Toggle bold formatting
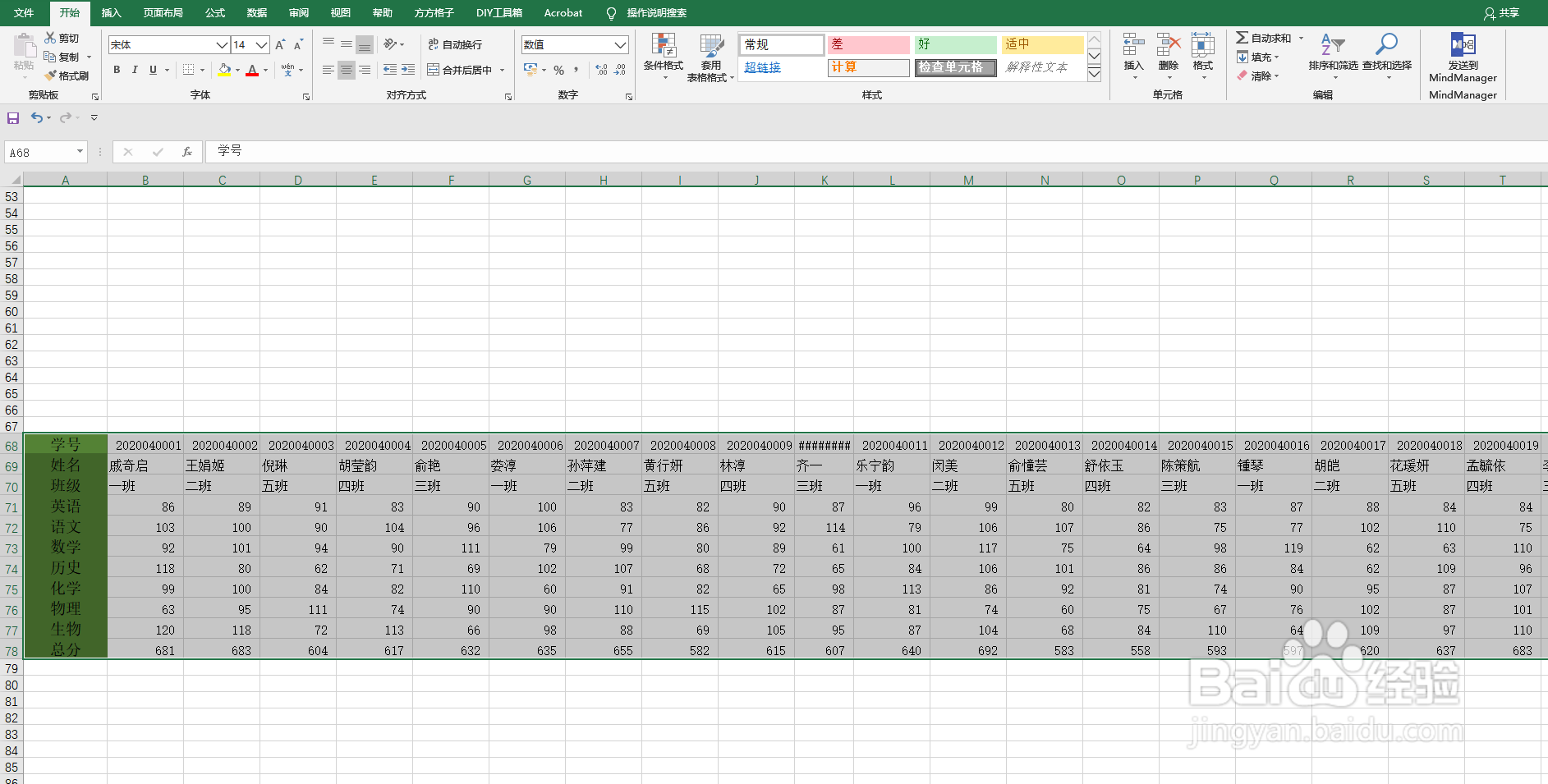 coord(117,70)
